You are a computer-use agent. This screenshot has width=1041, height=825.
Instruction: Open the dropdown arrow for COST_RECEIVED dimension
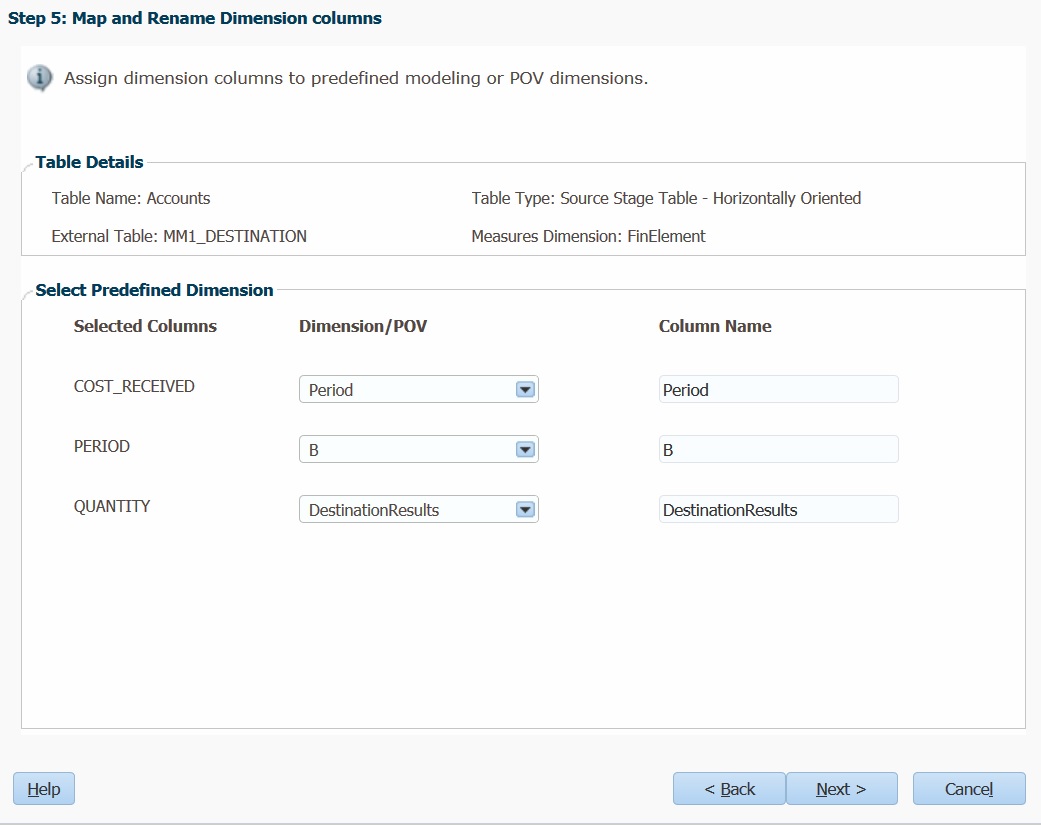525,390
